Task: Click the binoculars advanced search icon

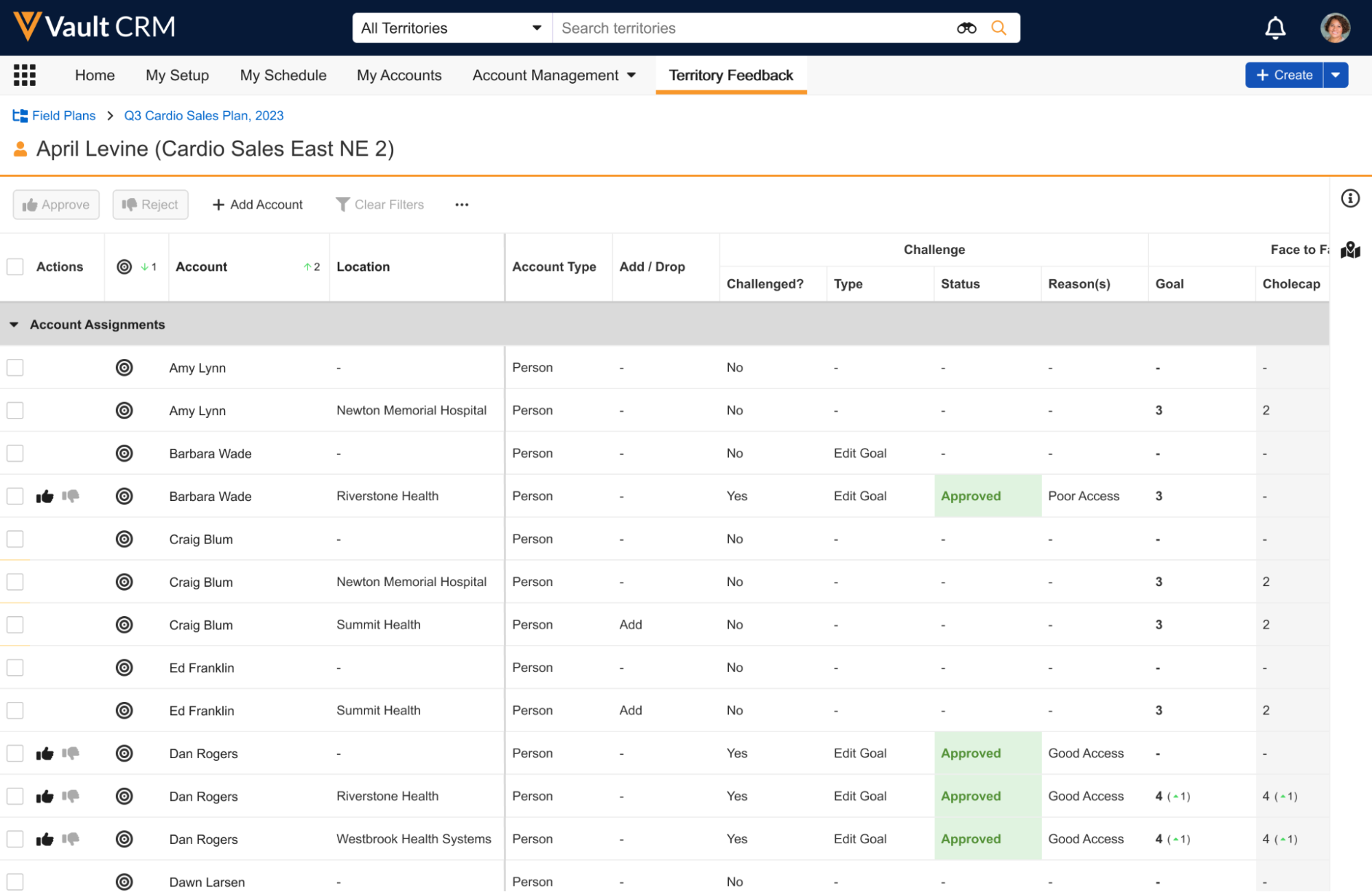Action: (x=966, y=28)
